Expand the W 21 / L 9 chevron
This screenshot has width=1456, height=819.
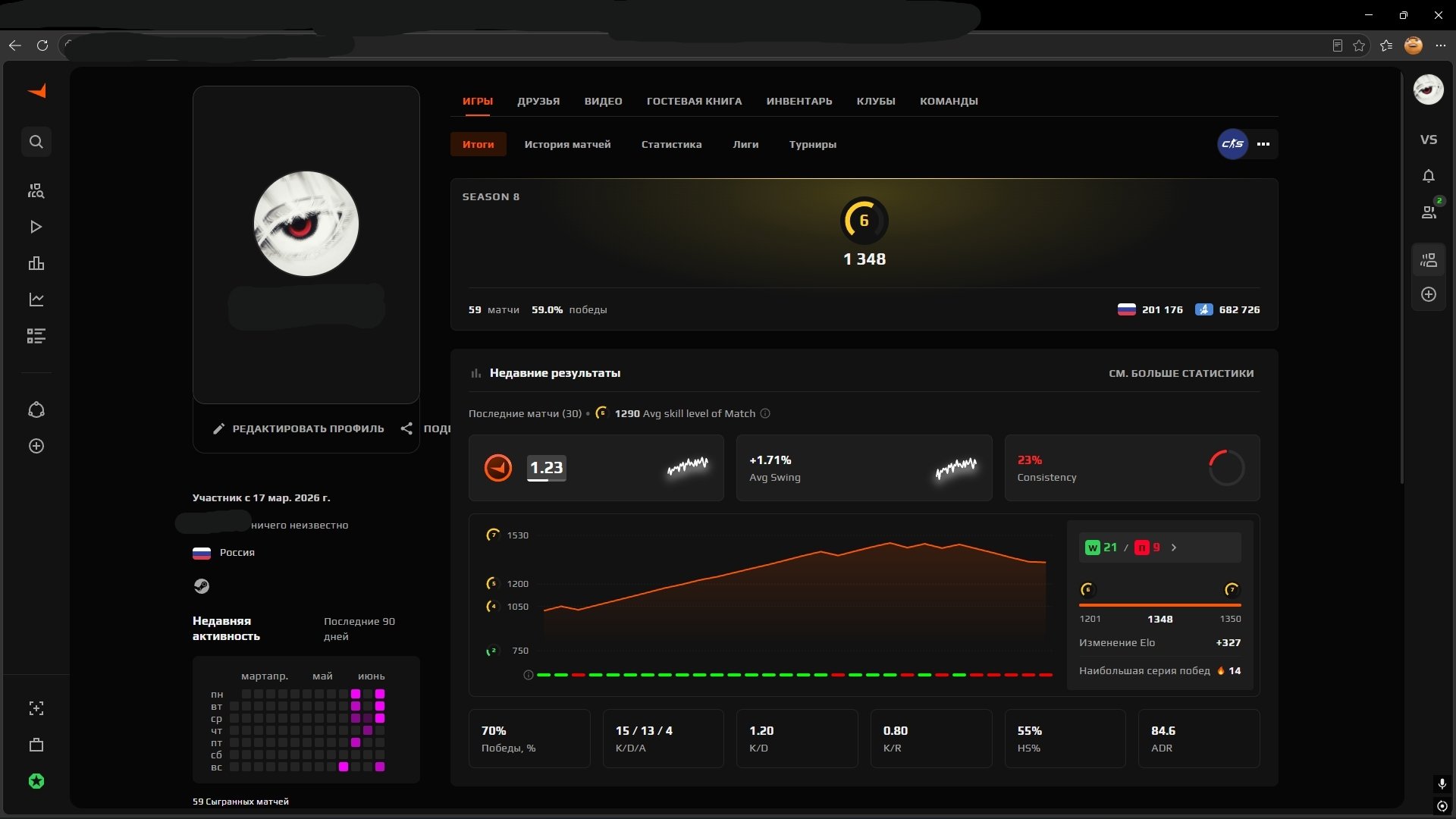coord(1174,548)
